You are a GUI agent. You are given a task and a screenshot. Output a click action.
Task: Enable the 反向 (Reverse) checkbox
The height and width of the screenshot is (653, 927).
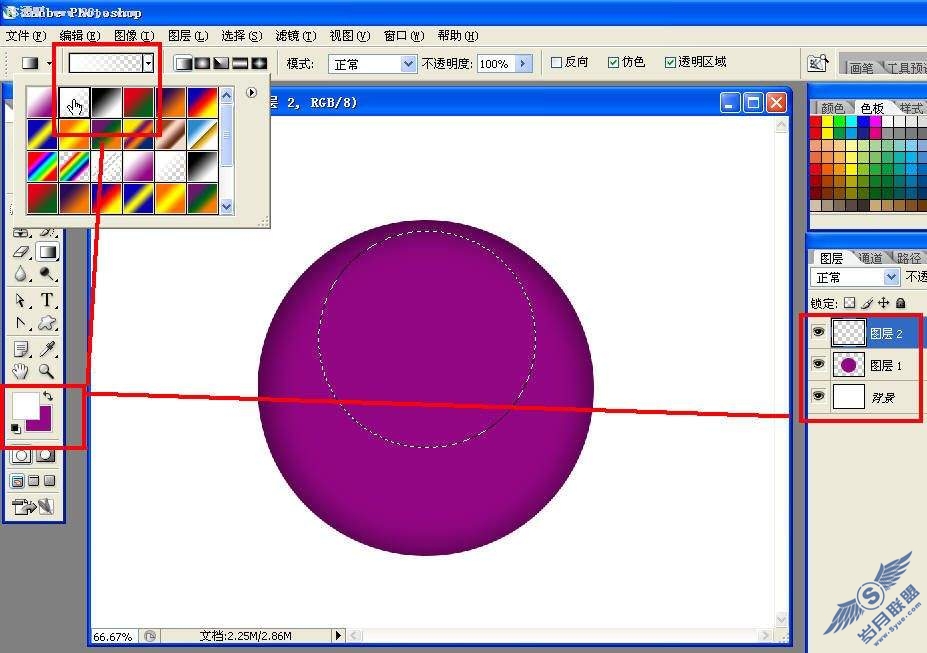point(556,62)
